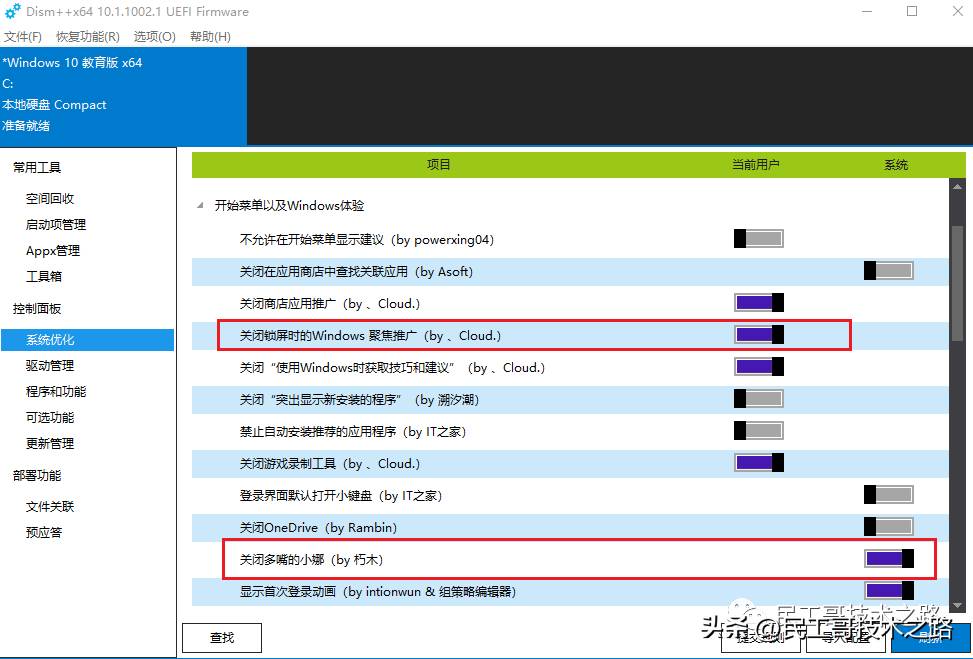This screenshot has width=973, height=659.
Task: Minimize the Dism++ window
Action: tap(867, 11)
